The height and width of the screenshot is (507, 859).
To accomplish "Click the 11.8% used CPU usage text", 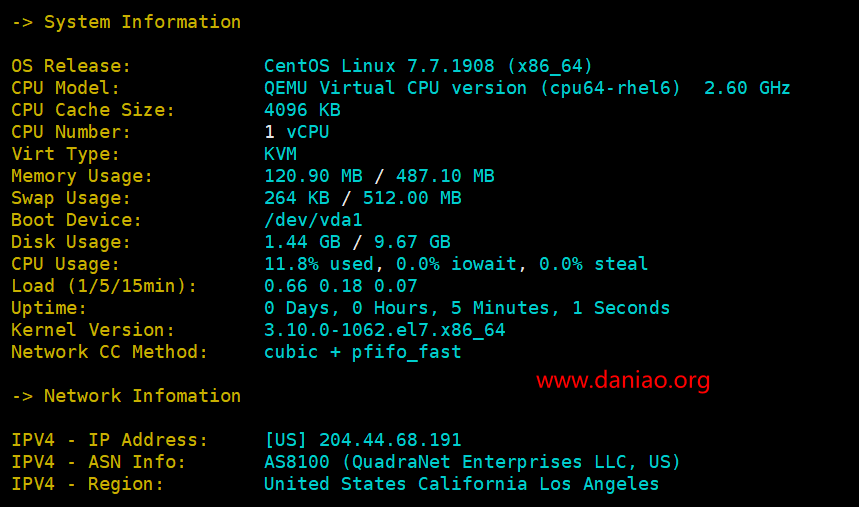I will [319, 264].
